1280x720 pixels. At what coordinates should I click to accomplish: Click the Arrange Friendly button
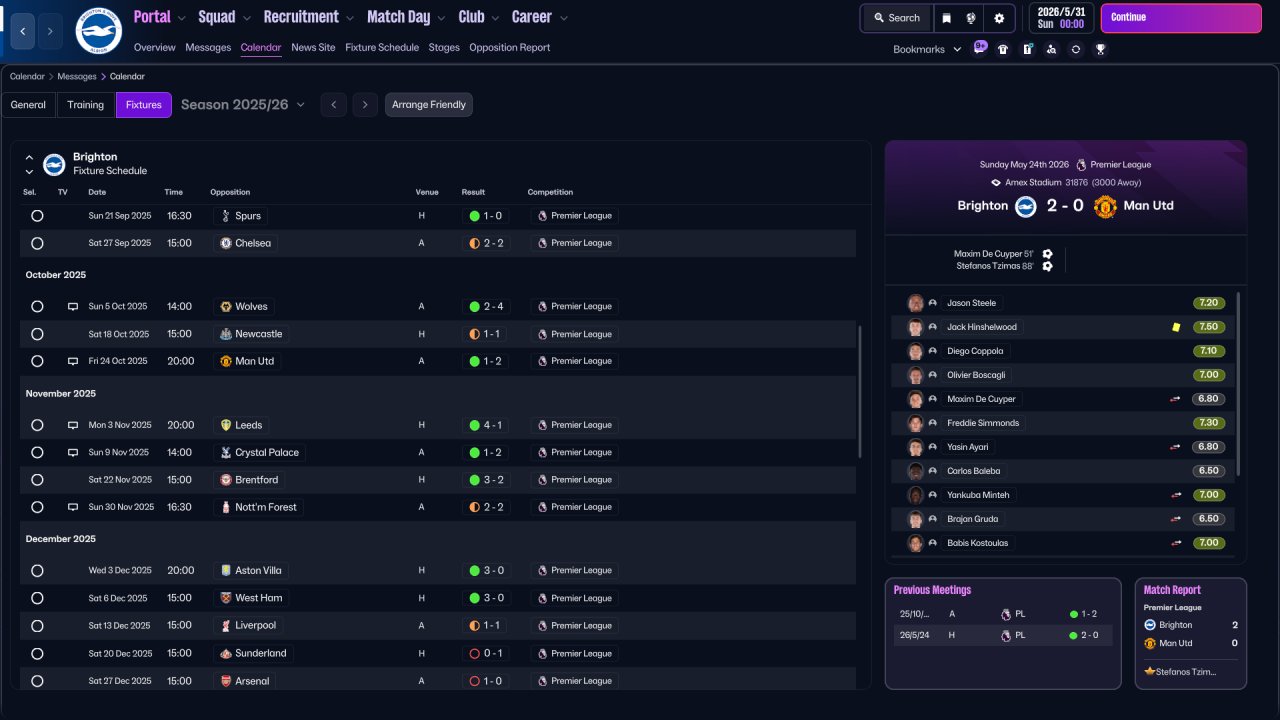point(429,105)
